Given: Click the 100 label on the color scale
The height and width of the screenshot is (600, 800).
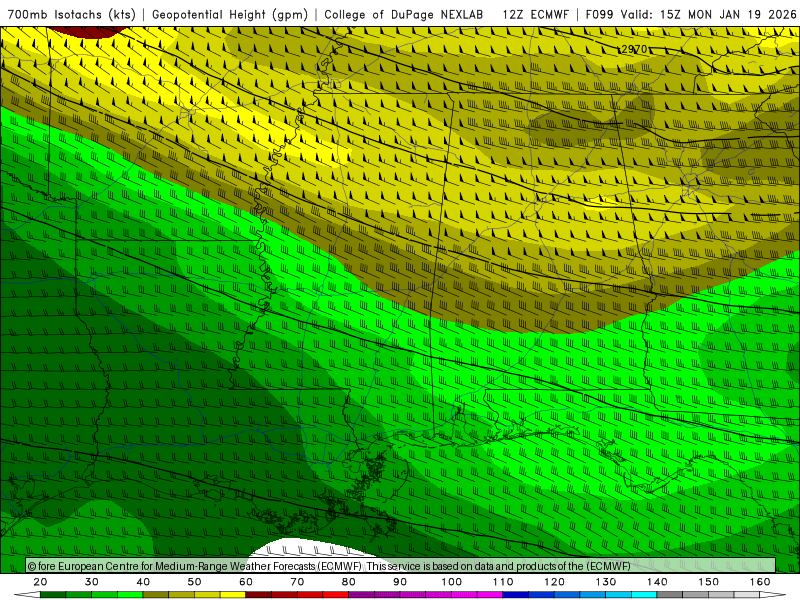Looking at the screenshot, I should (x=452, y=582).
